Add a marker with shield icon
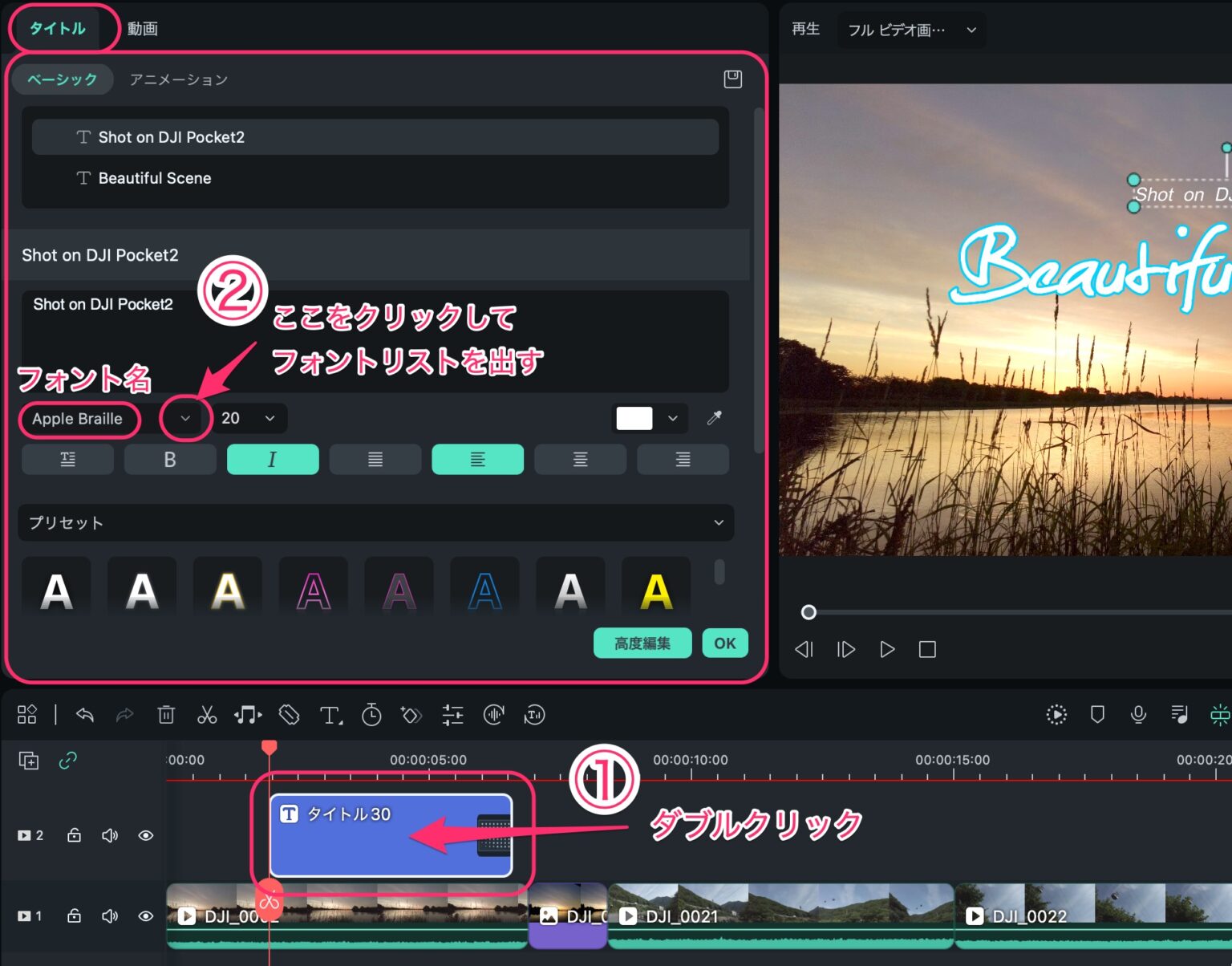The image size is (1232, 966). click(x=1097, y=714)
